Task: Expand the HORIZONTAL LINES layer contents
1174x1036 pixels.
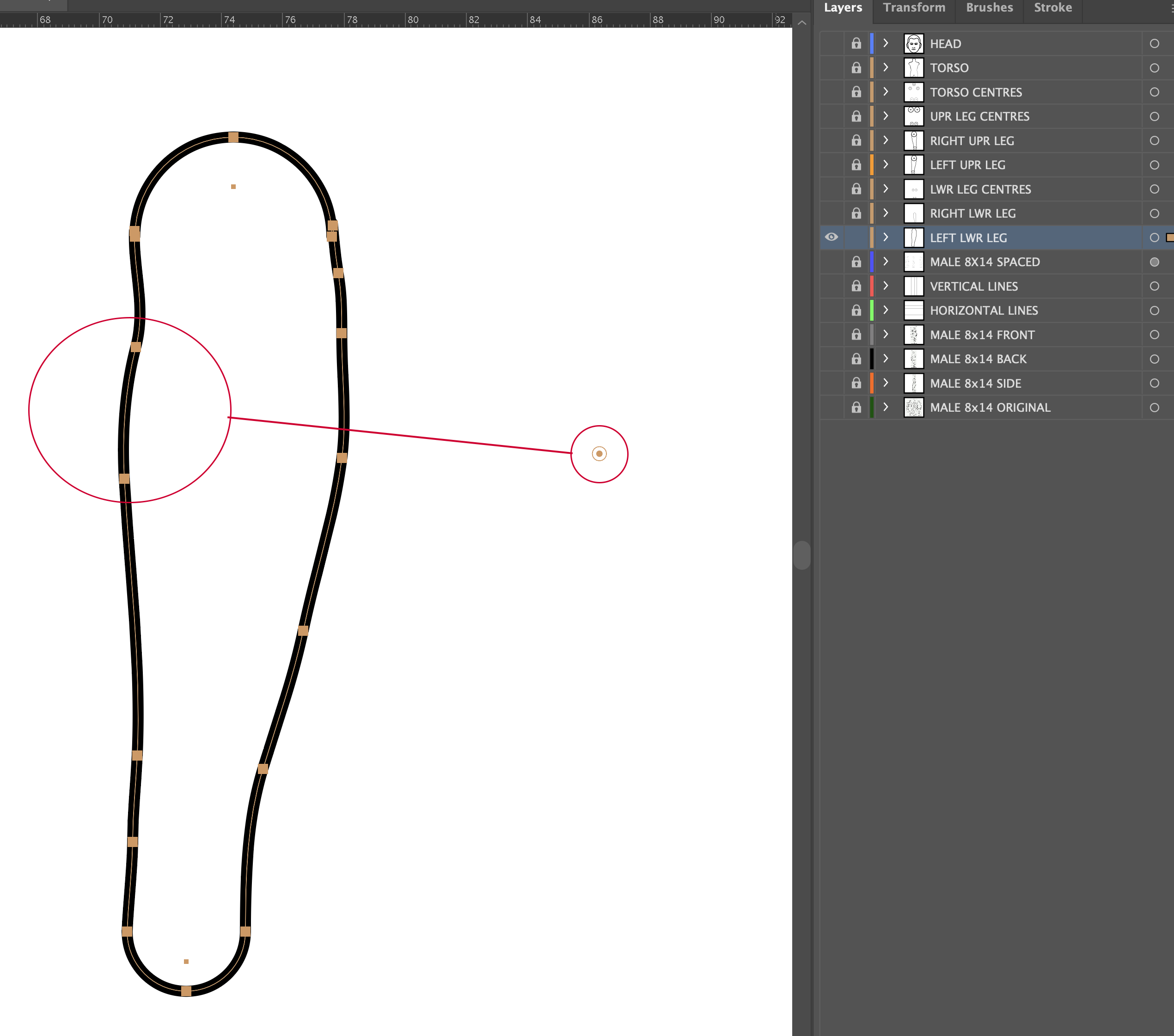Action: pyautogui.click(x=886, y=310)
